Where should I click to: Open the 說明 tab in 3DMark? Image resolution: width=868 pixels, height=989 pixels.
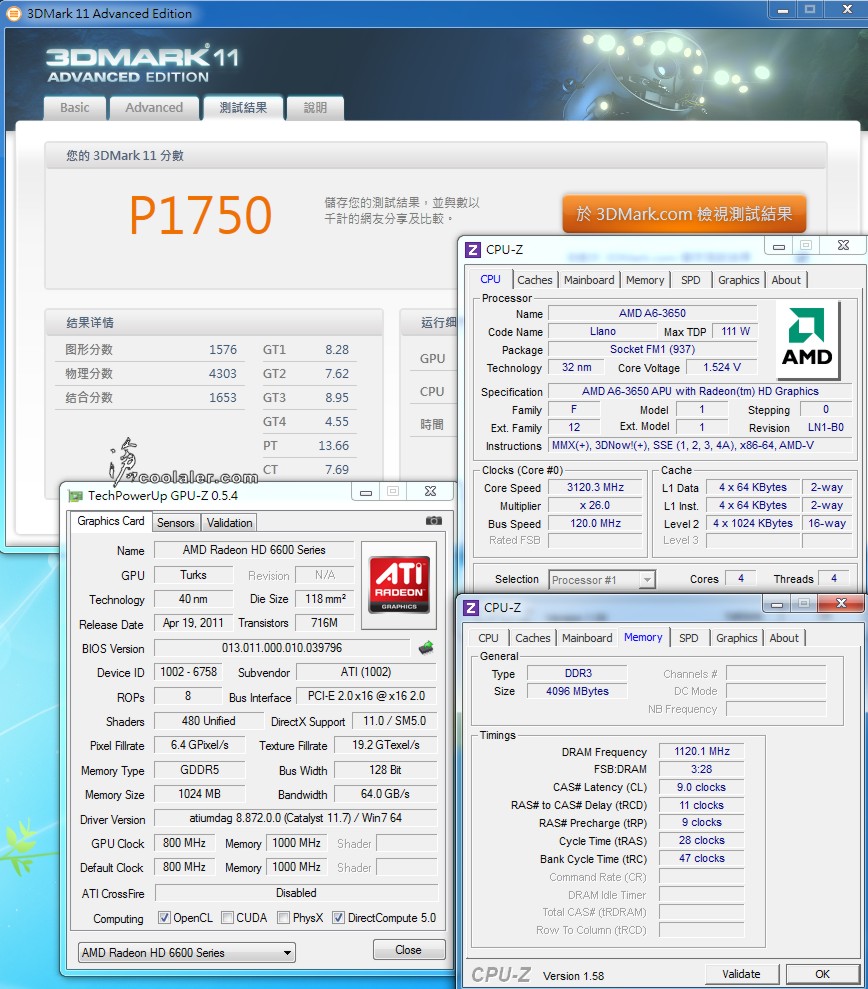tap(315, 108)
